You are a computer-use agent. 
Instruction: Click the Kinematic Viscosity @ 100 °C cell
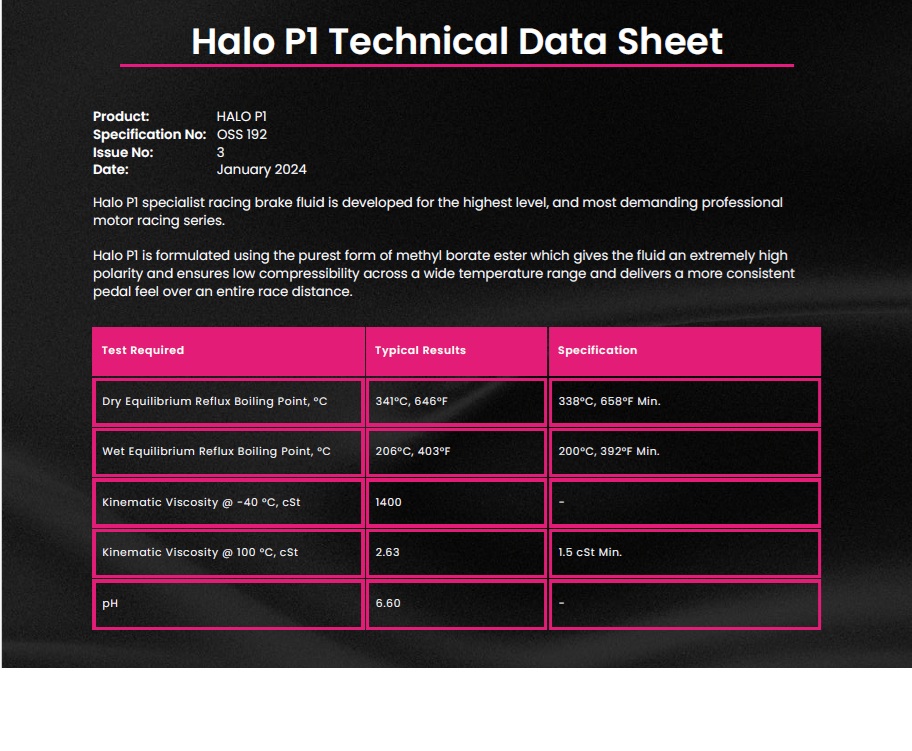tap(229, 553)
